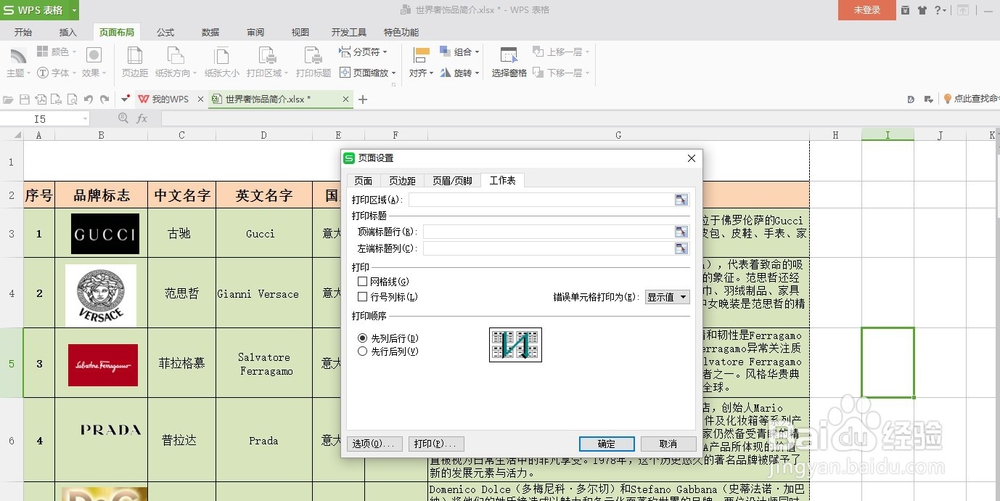This screenshot has height=501, width=1000.
Task: Click the help question mark icon
Action: pyautogui.click(x=938, y=10)
